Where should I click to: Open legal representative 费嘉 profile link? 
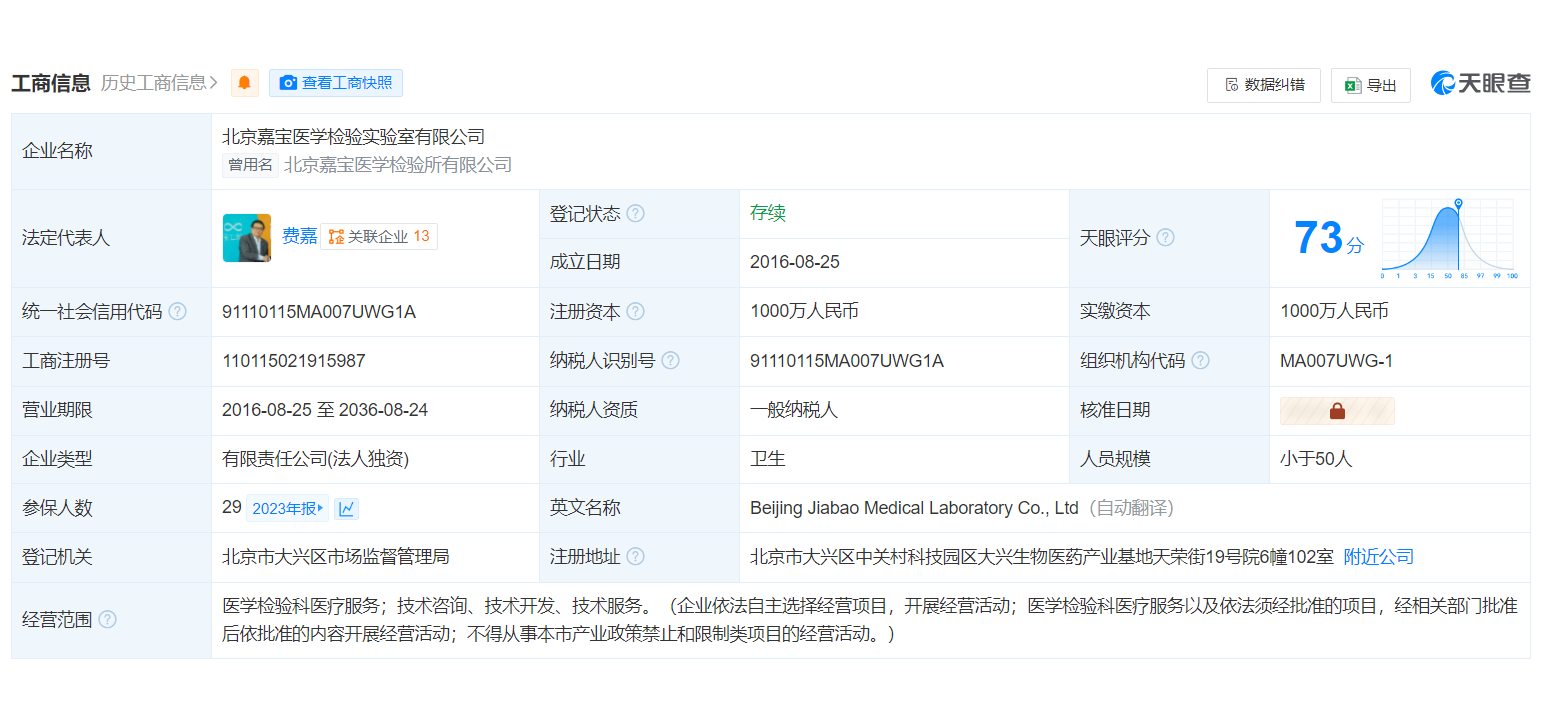click(x=299, y=237)
